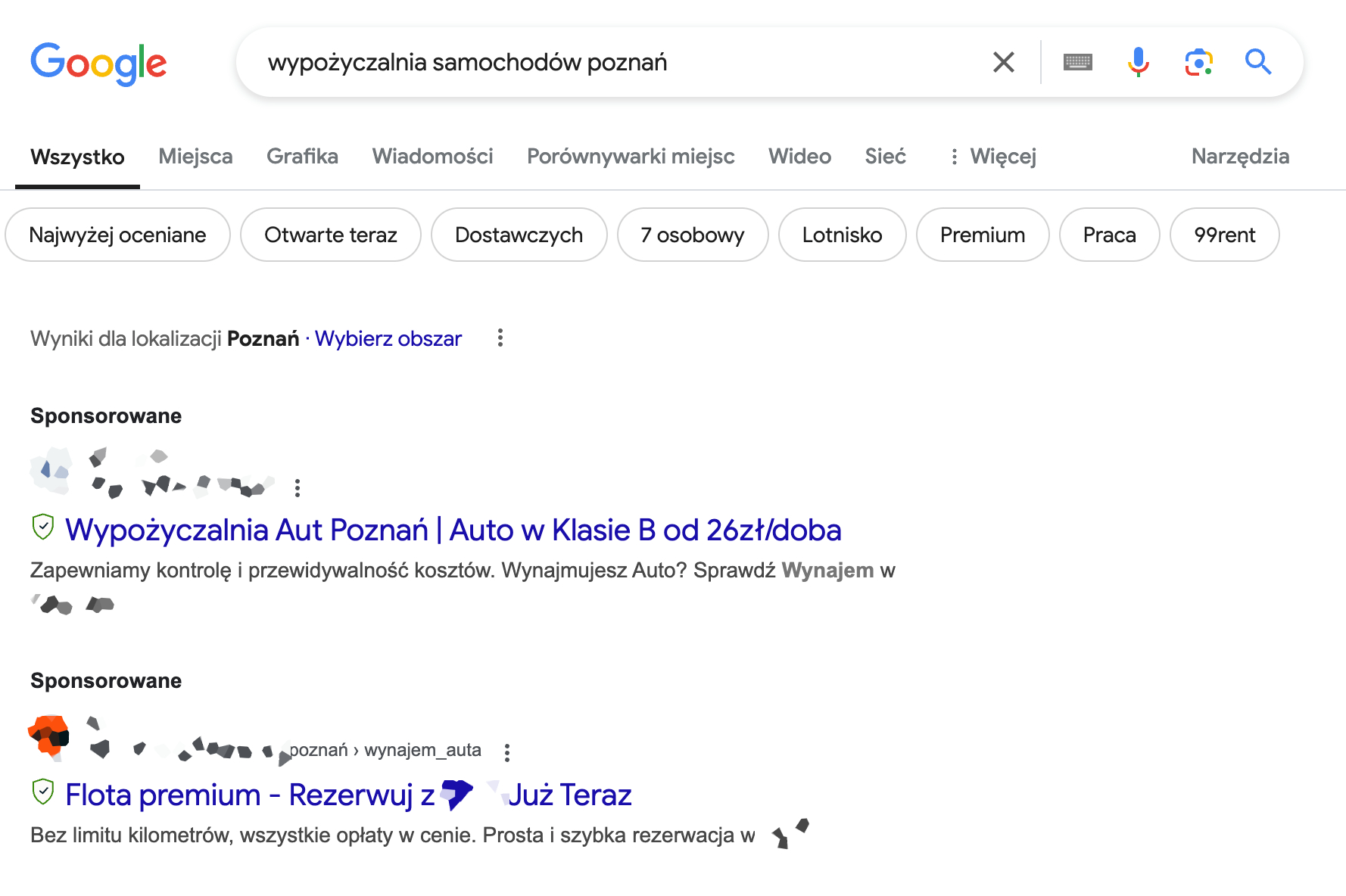The height and width of the screenshot is (896, 1346).
Task: Start voice search with the microphone icon
Action: [1138, 62]
